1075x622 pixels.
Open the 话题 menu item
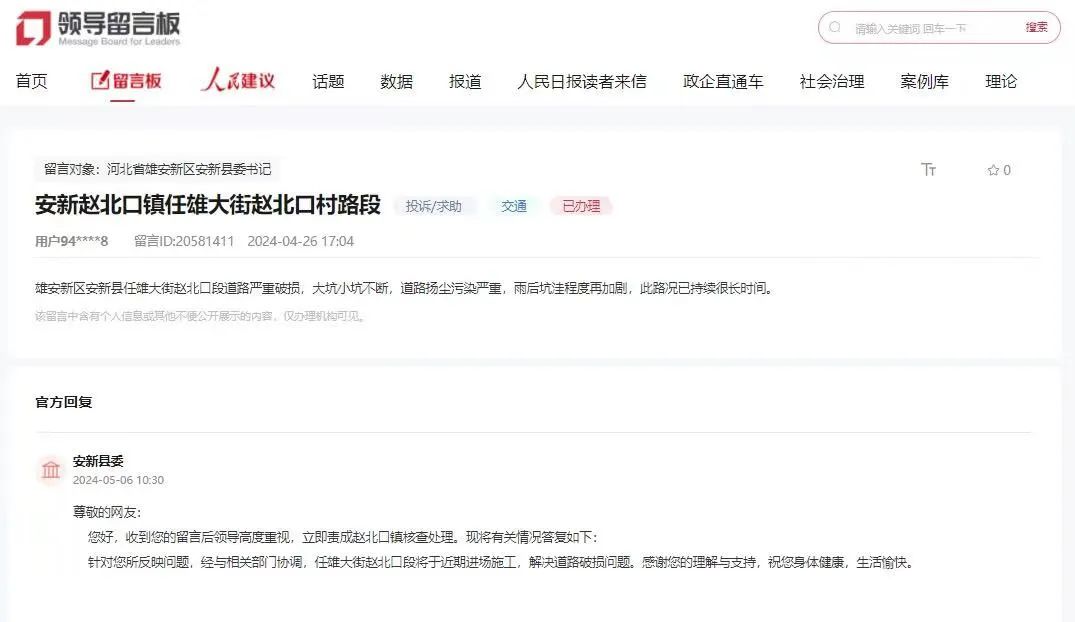[x=328, y=82]
